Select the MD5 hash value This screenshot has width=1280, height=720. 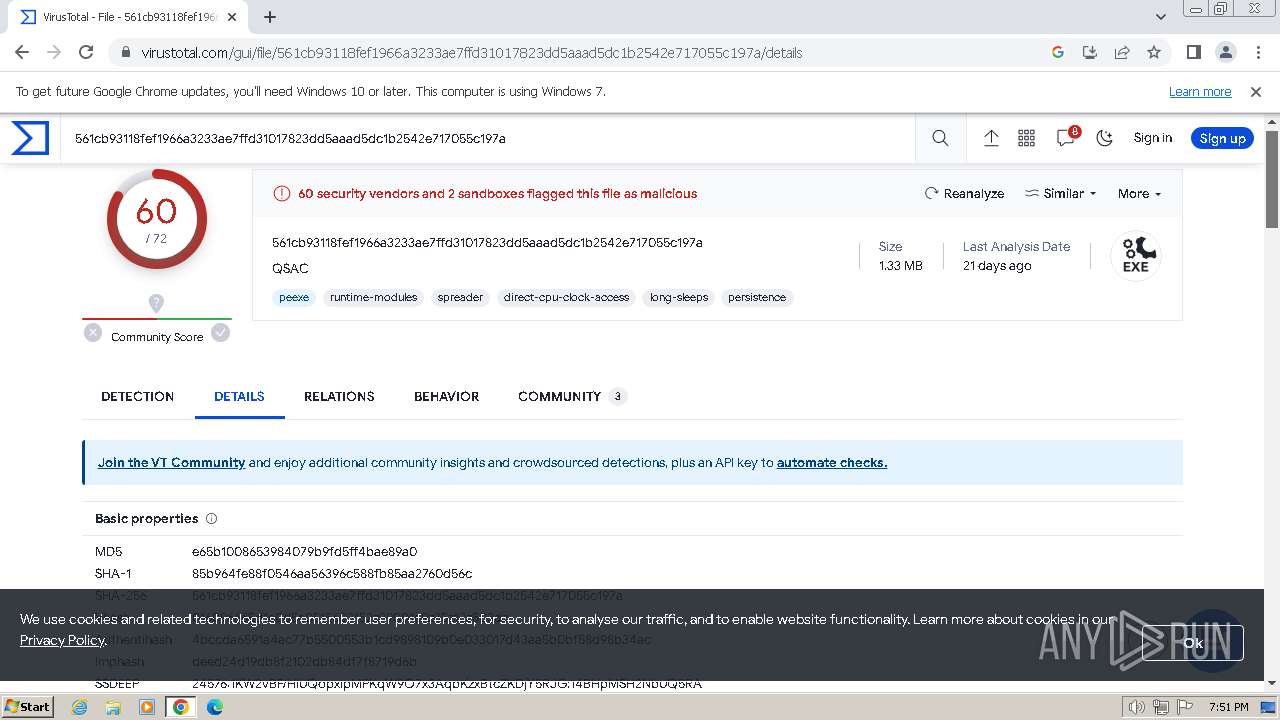[304, 552]
